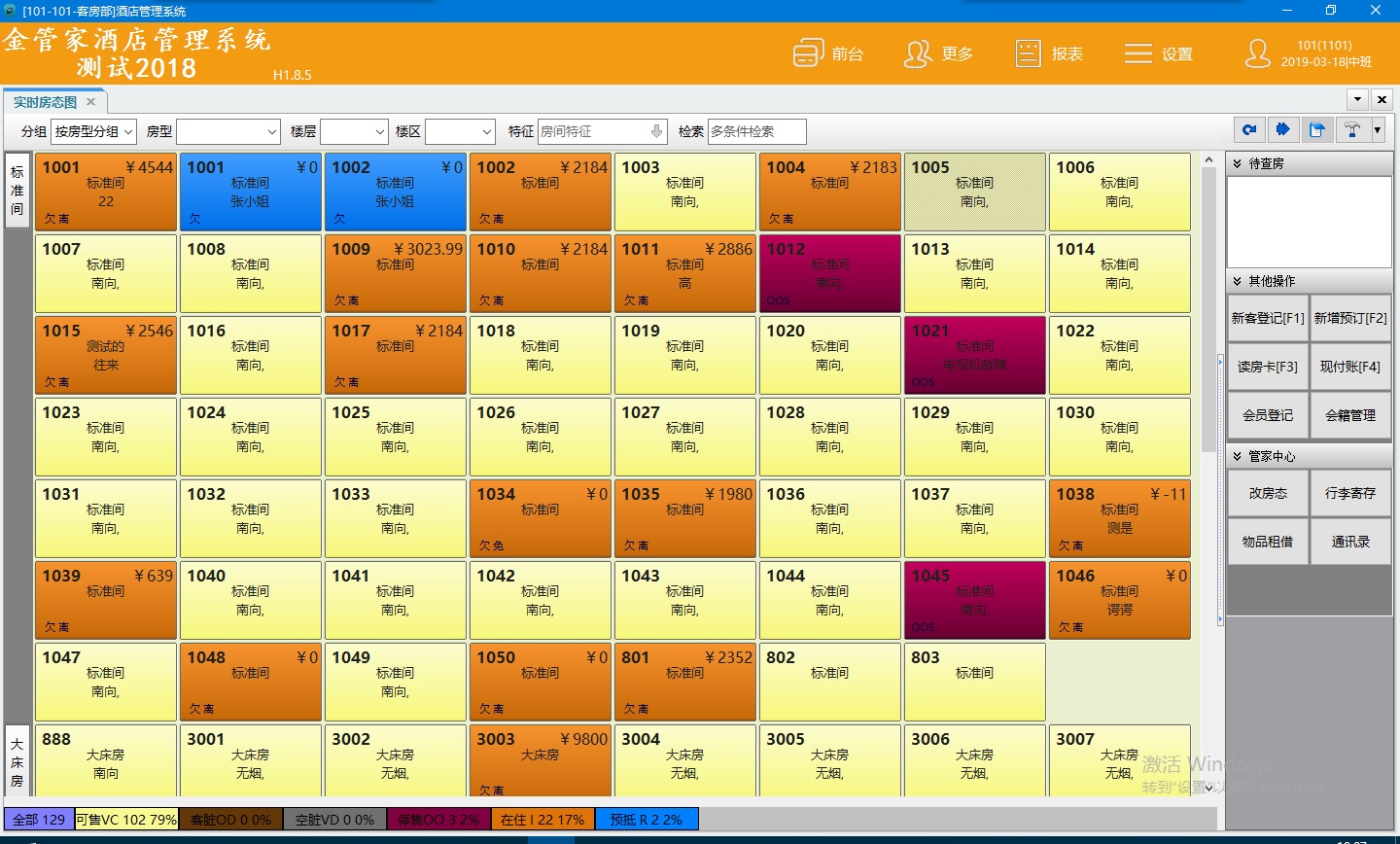The image size is (1400, 844).
Task: Open 会员登记 member registration
Action: (x=1268, y=415)
